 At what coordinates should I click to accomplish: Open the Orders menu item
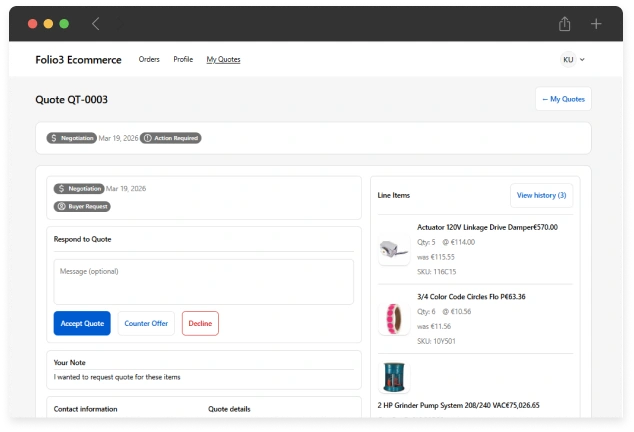149,60
